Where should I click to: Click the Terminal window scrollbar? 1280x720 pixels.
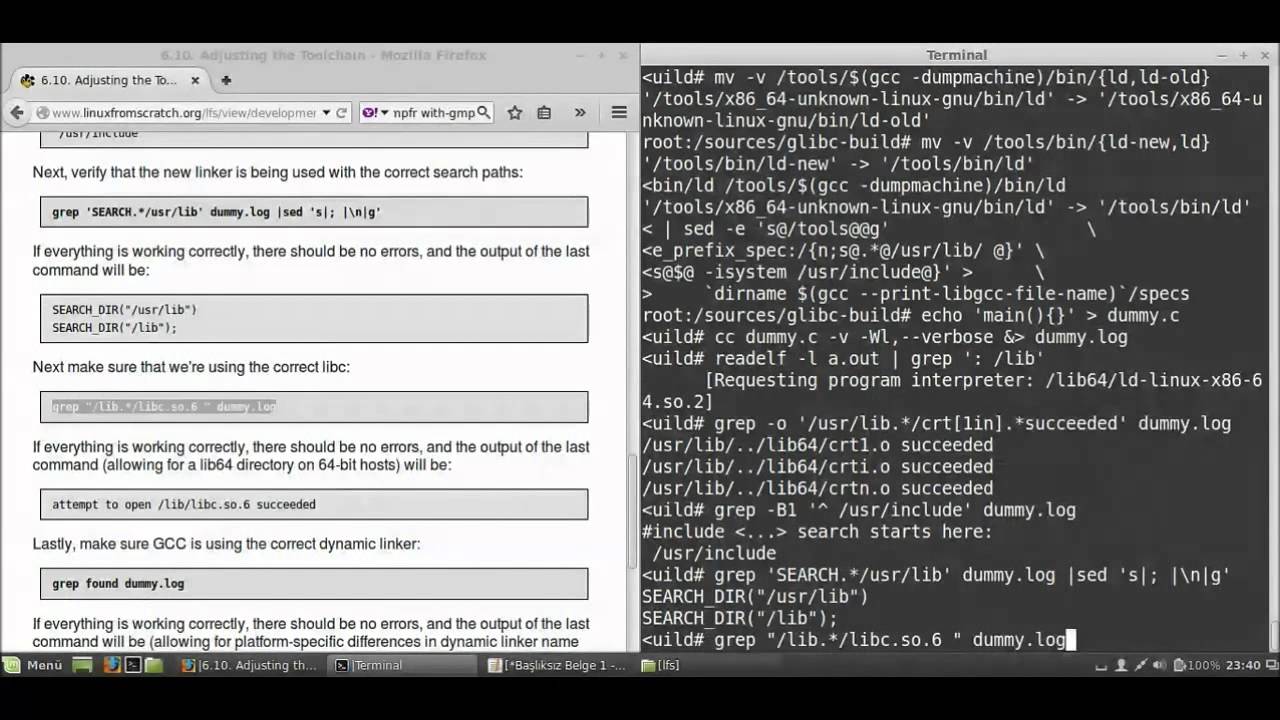pyautogui.click(x=1274, y=635)
